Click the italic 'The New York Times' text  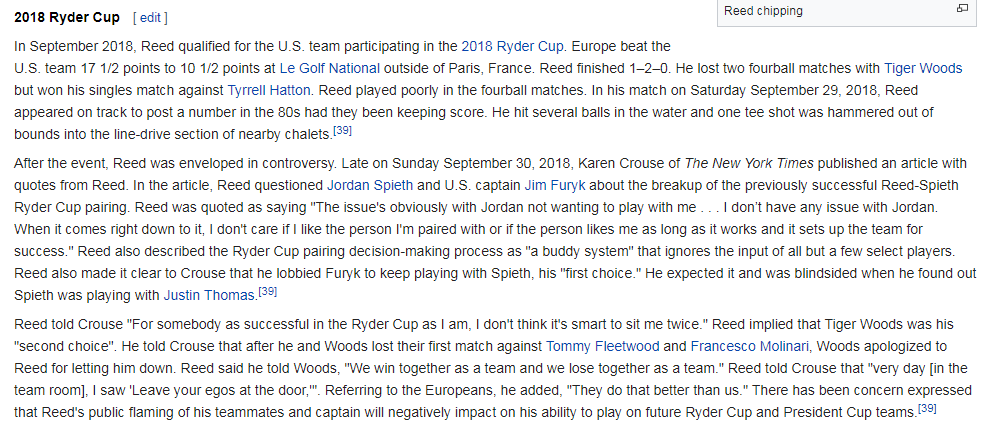coord(749,163)
